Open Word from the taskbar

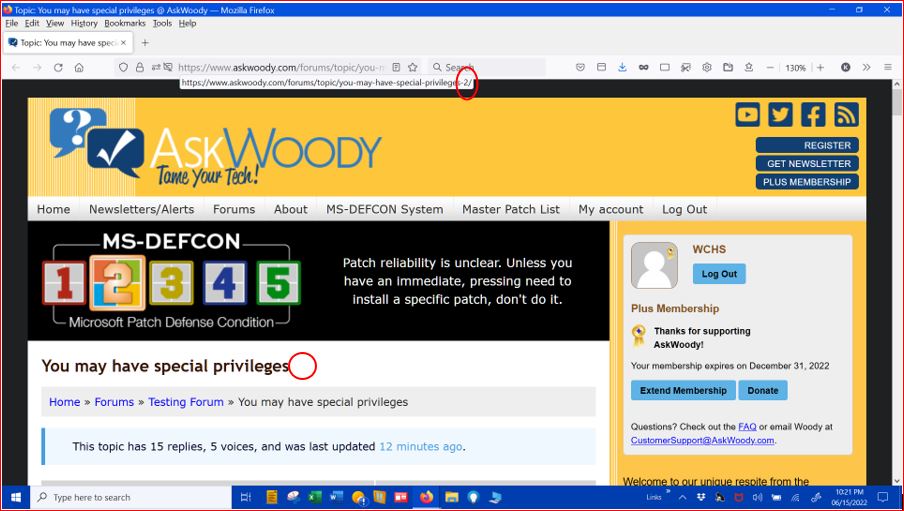pos(336,497)
